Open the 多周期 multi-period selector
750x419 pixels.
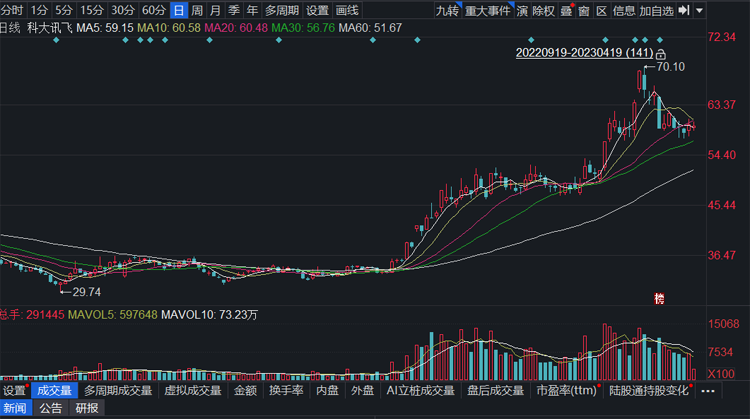click(282, 10)
